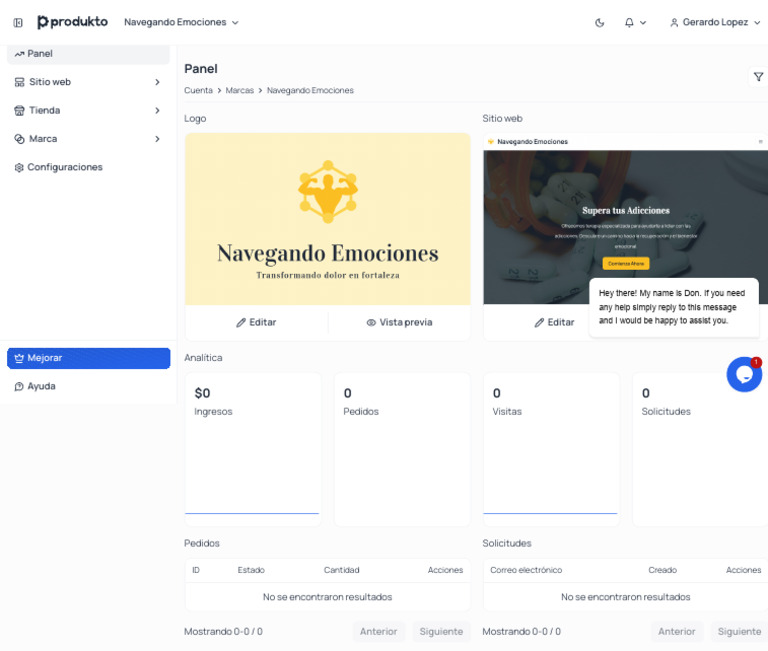
Task: Open the notifications bell
Action: tap(629, 23)
